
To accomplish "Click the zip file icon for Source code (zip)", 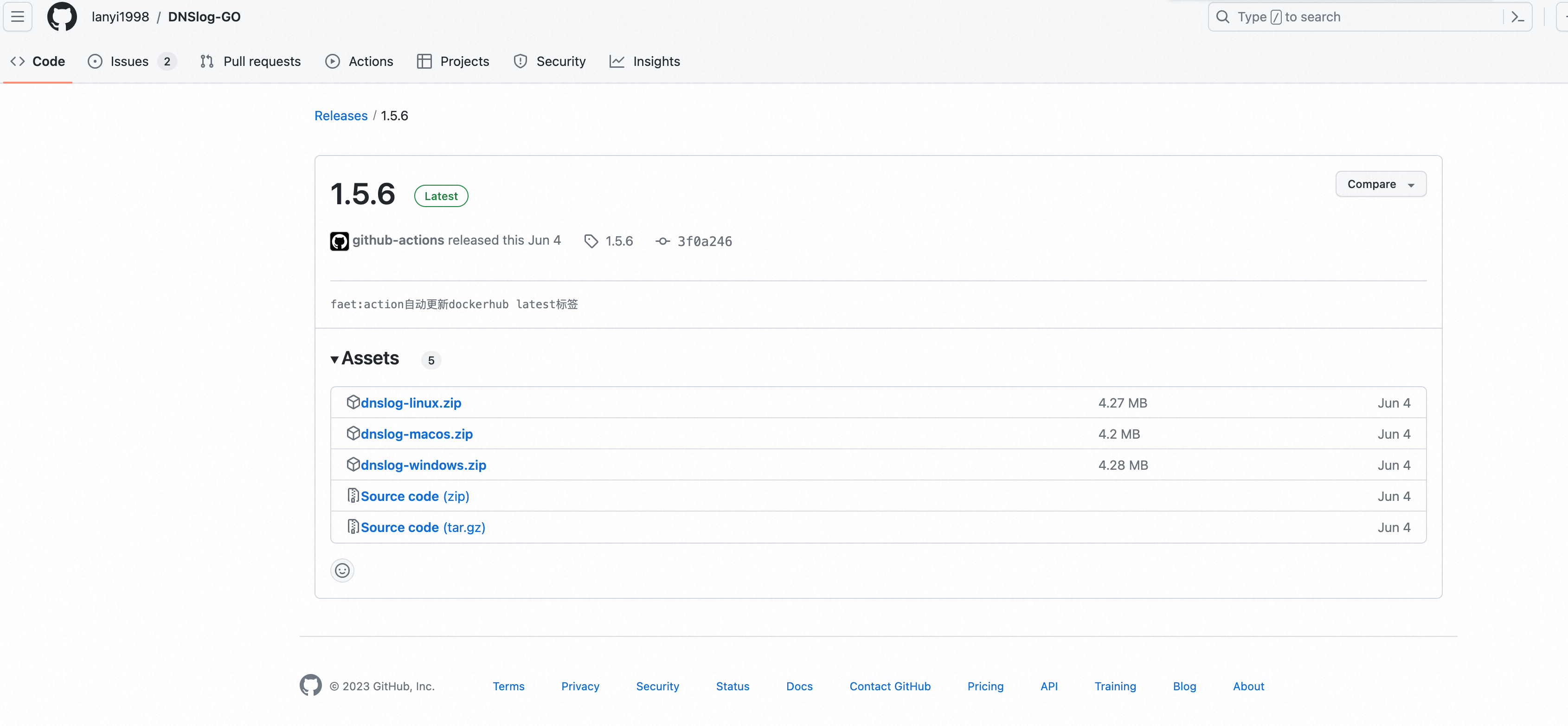I will point(353,496).
